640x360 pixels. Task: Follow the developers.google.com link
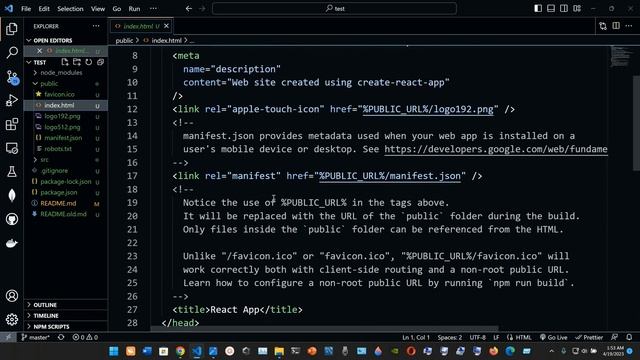coord(496,149)
